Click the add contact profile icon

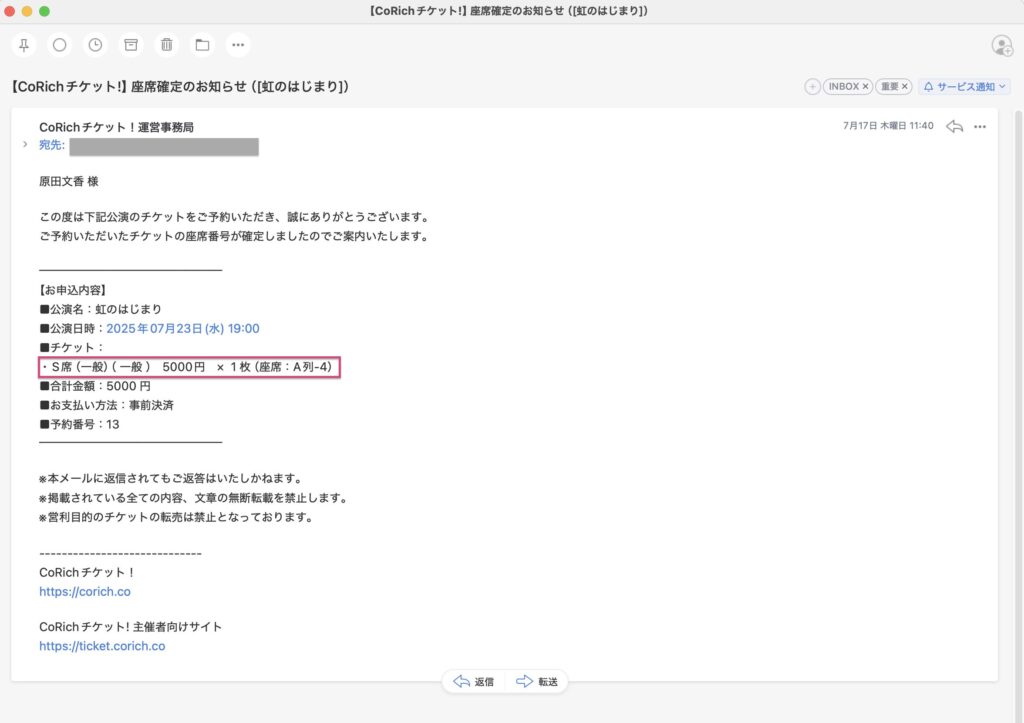(1001, 45)
